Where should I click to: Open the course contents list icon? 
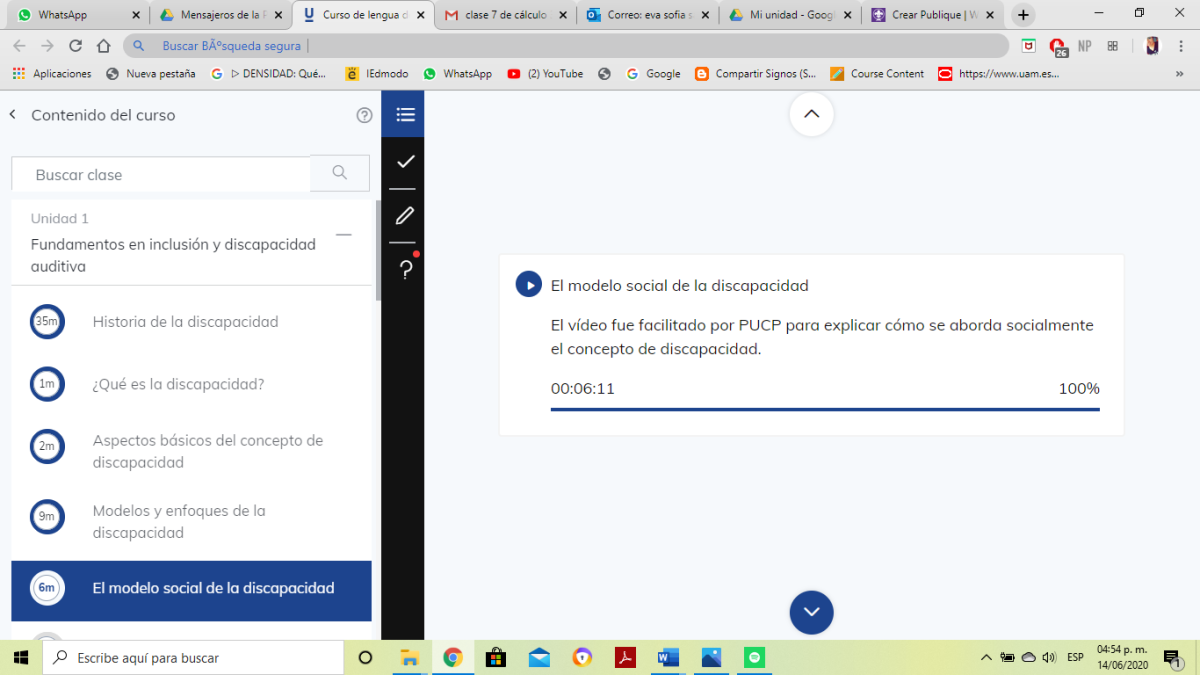click(405, 114)
